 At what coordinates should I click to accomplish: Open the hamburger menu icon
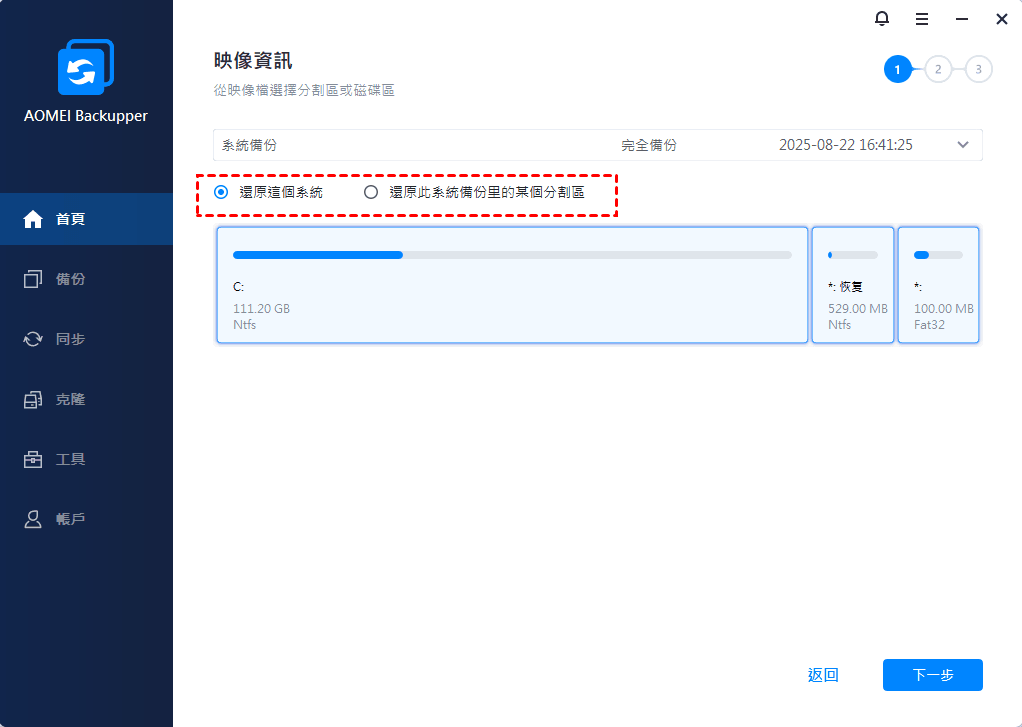tap(922, 19)
